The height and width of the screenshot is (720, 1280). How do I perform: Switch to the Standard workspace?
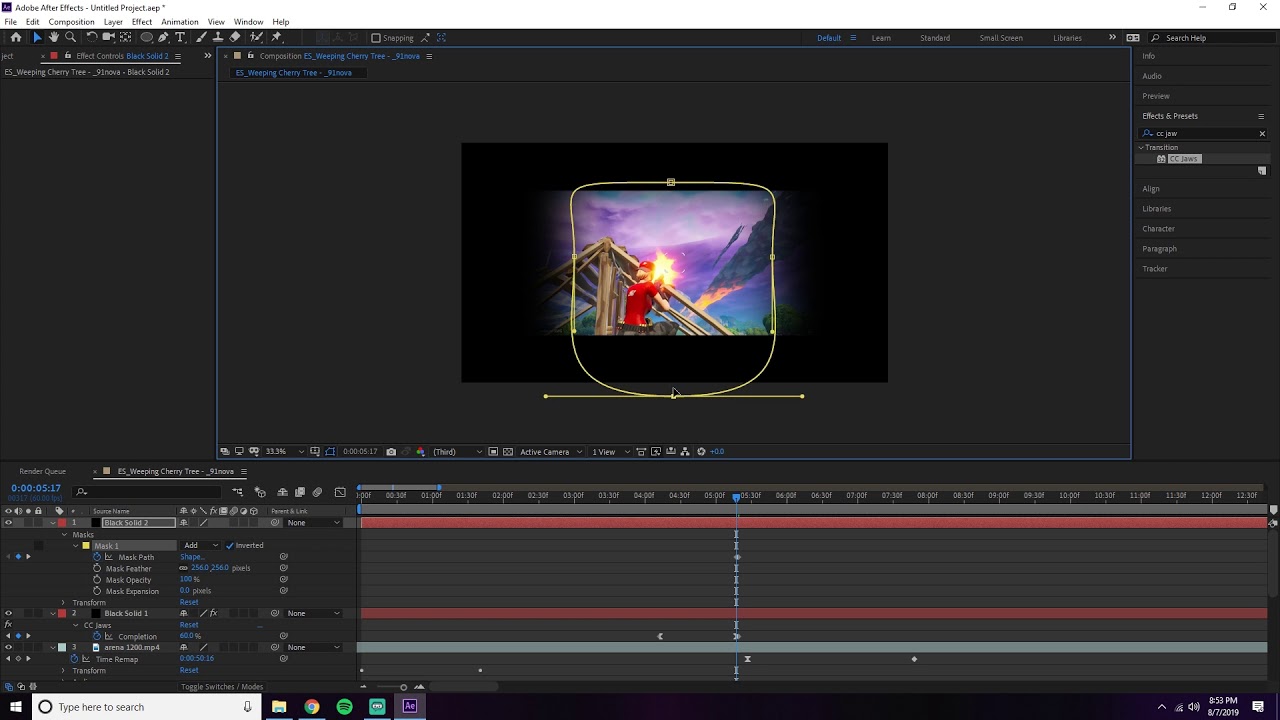tap(935, 38)
